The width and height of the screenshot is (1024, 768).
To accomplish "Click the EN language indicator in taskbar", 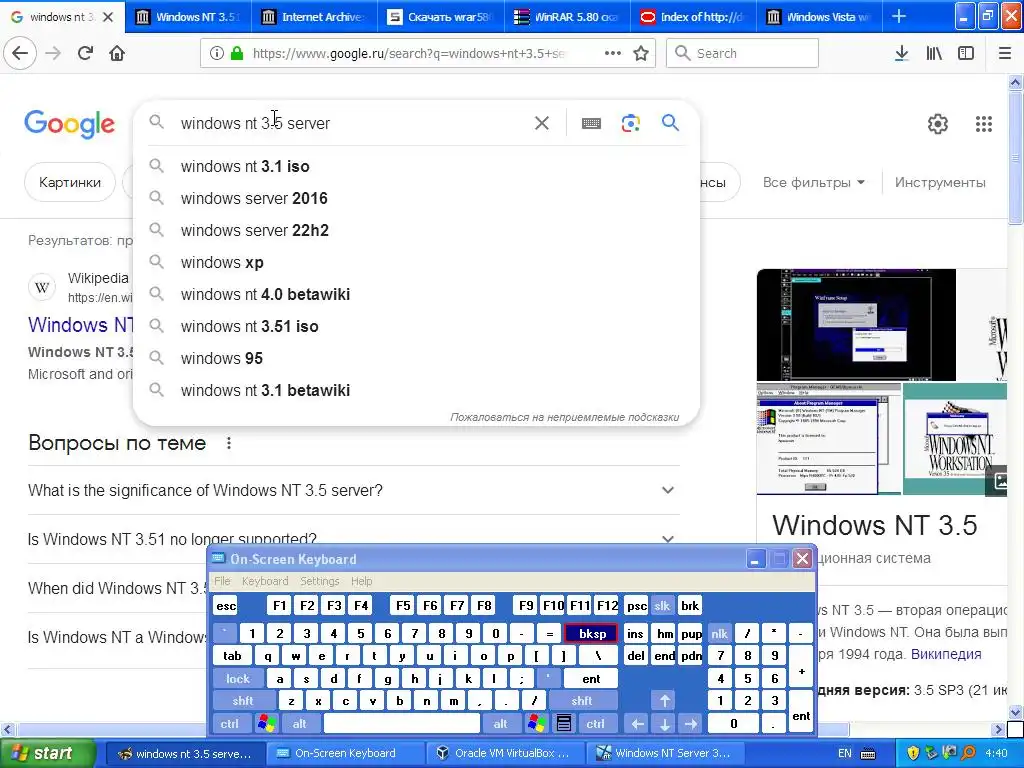I will [x=844, y=753].
